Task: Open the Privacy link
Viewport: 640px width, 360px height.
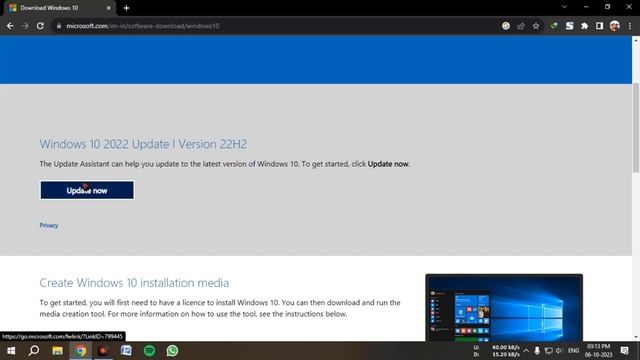Action: tap(49, 225)
